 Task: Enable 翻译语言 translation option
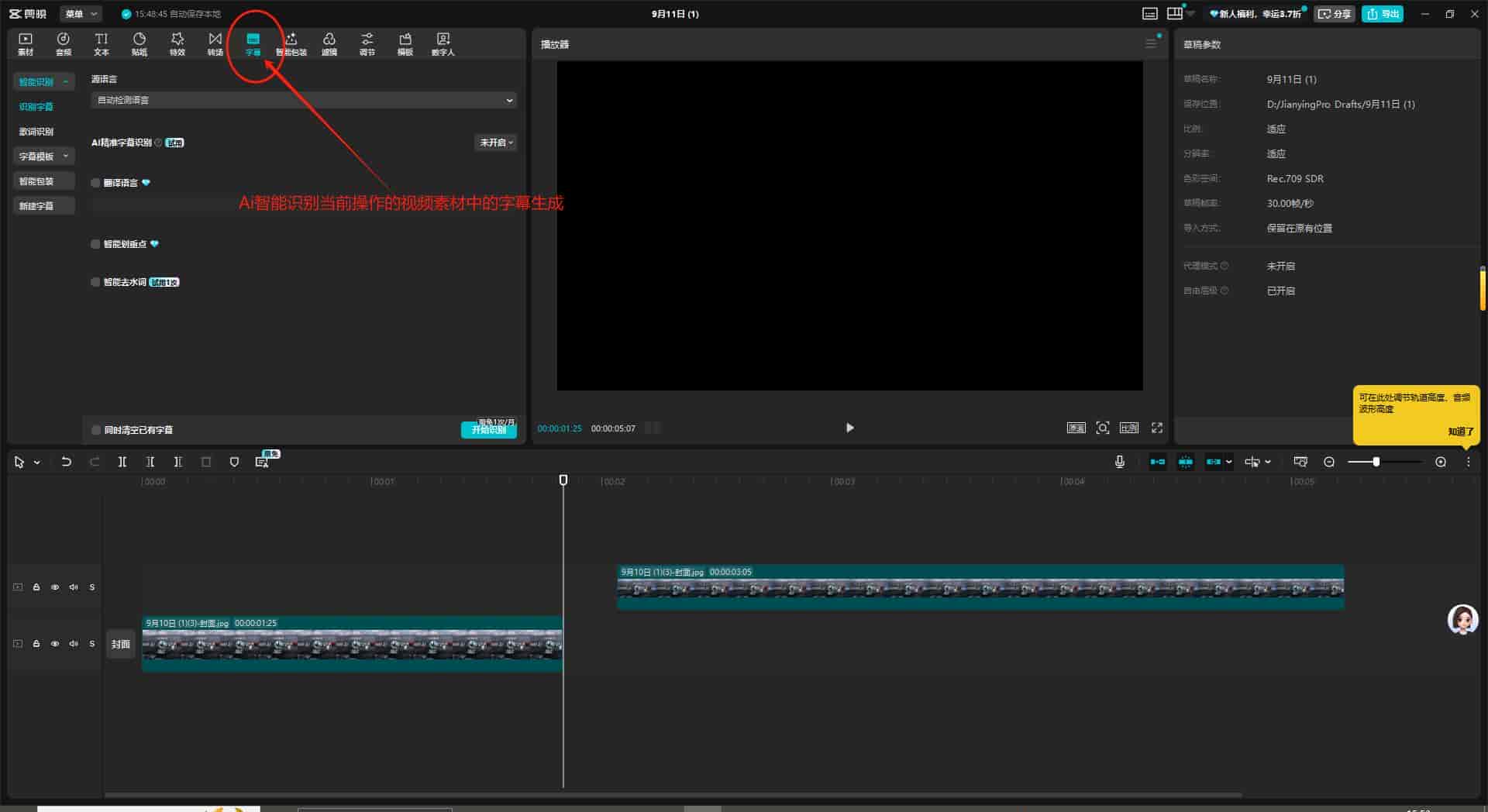96,183
